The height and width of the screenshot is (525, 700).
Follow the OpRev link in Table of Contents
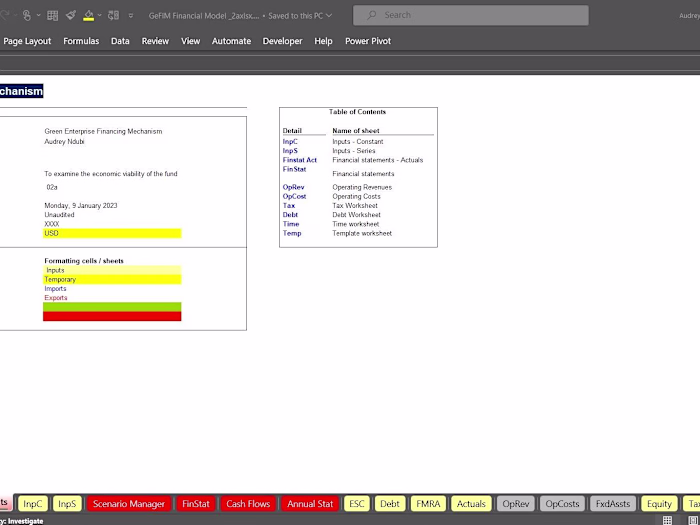point(293,187)
